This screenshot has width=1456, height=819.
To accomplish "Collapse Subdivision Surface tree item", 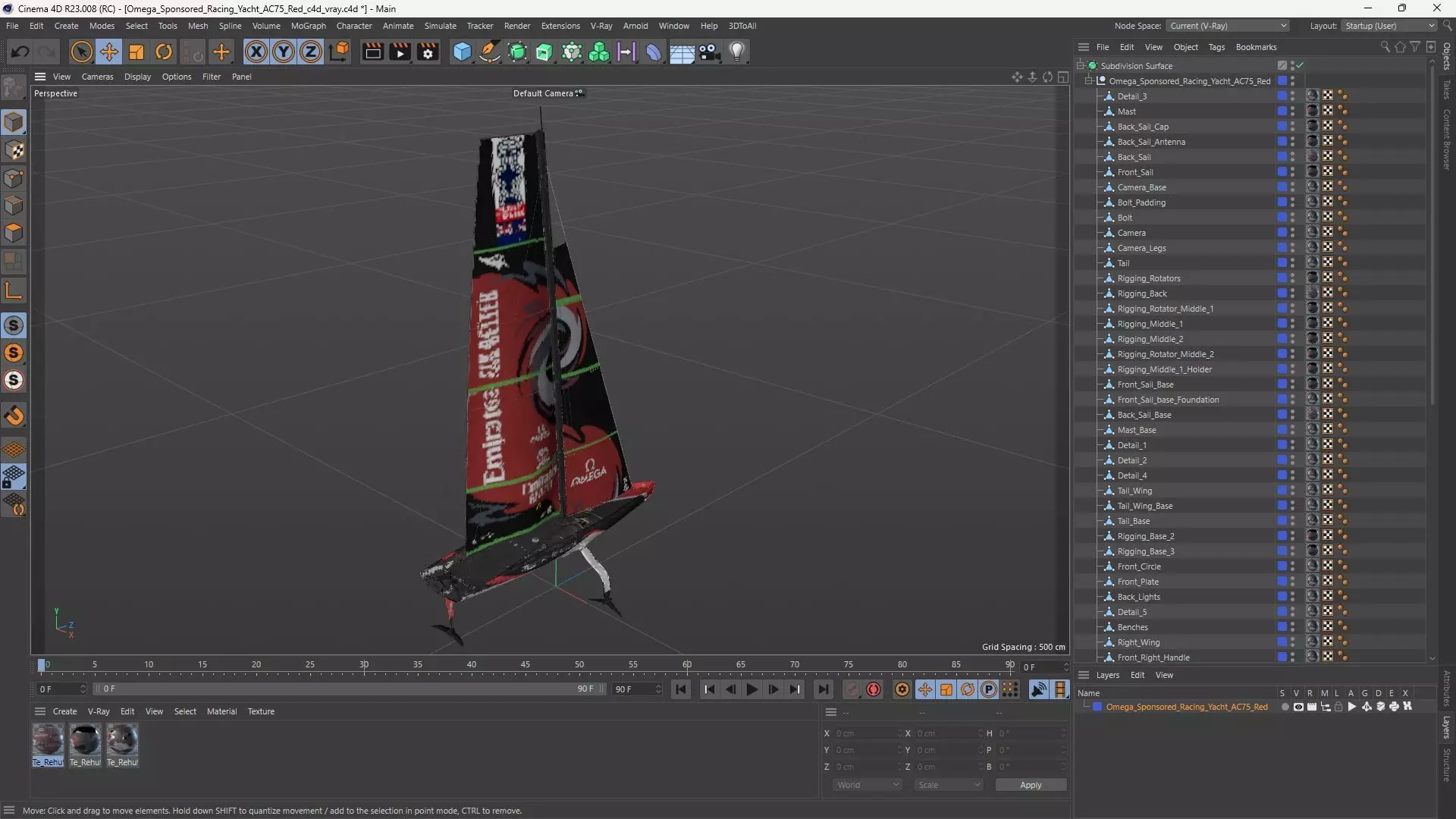I will pyautogui.click(x=1081, y=65).
